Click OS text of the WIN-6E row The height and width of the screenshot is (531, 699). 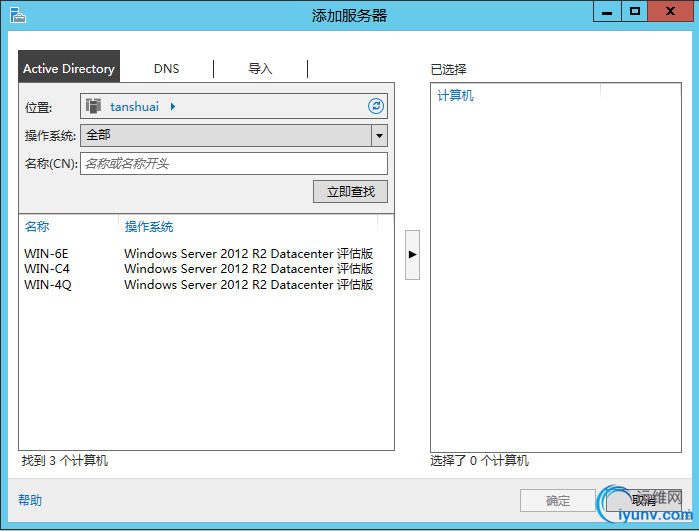(248, 254)
